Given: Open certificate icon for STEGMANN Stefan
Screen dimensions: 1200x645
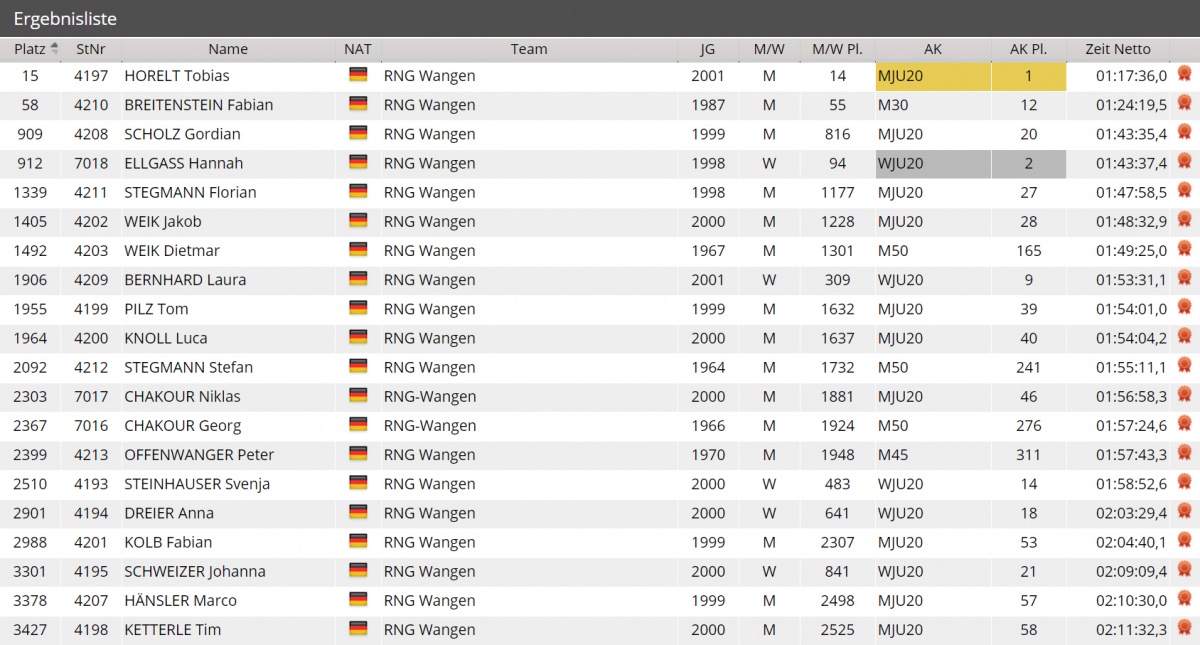Looking at the screenshot, I should [1185, 365].
